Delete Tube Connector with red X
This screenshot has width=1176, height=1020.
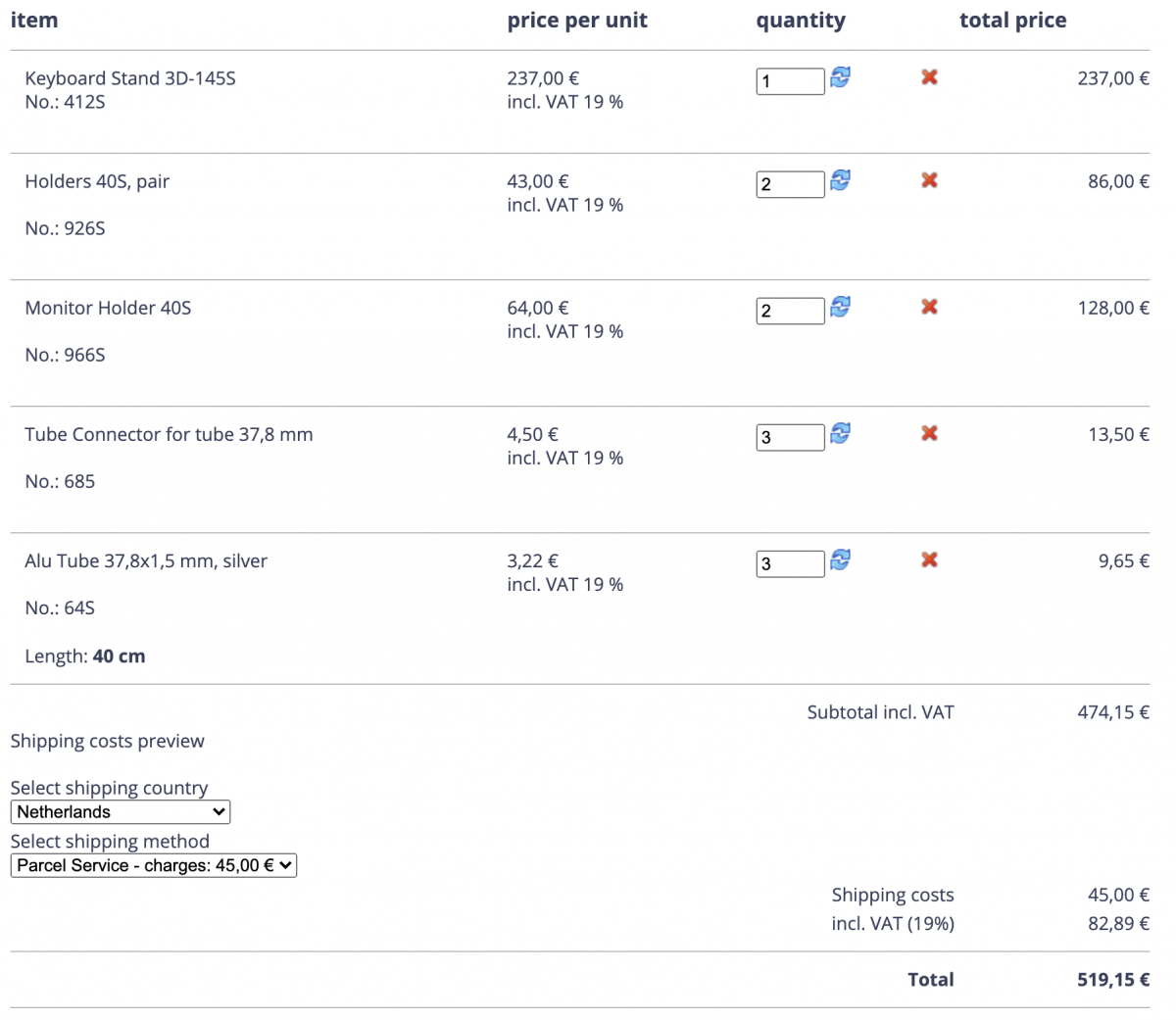tap(930, 432)
